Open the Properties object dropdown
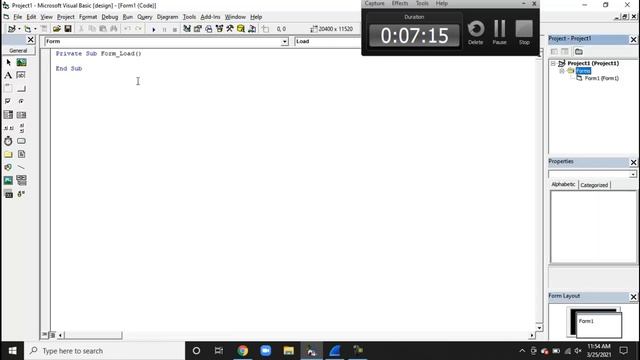Screen dimensions: 640x360 click(x=633, y=174)
